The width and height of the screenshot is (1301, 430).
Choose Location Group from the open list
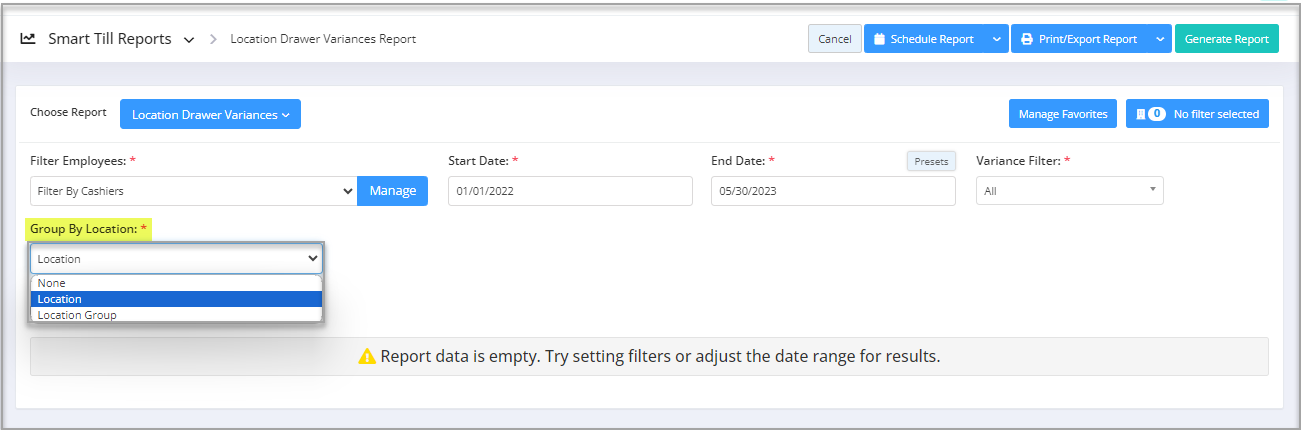[x=176, y=314]
